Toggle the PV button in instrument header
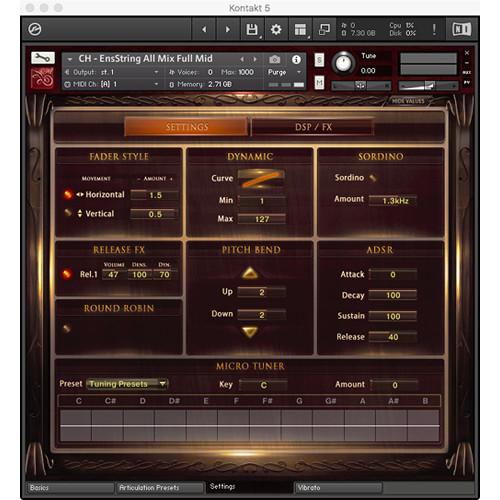 click(467, 82)
